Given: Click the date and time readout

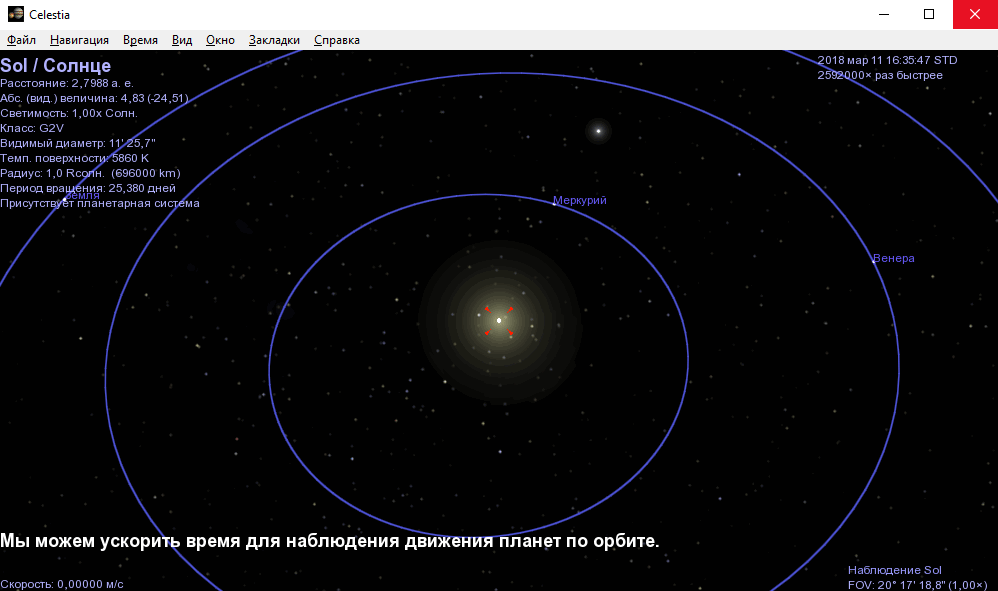Looking at the screenshot, I should (x=887, y=60).
